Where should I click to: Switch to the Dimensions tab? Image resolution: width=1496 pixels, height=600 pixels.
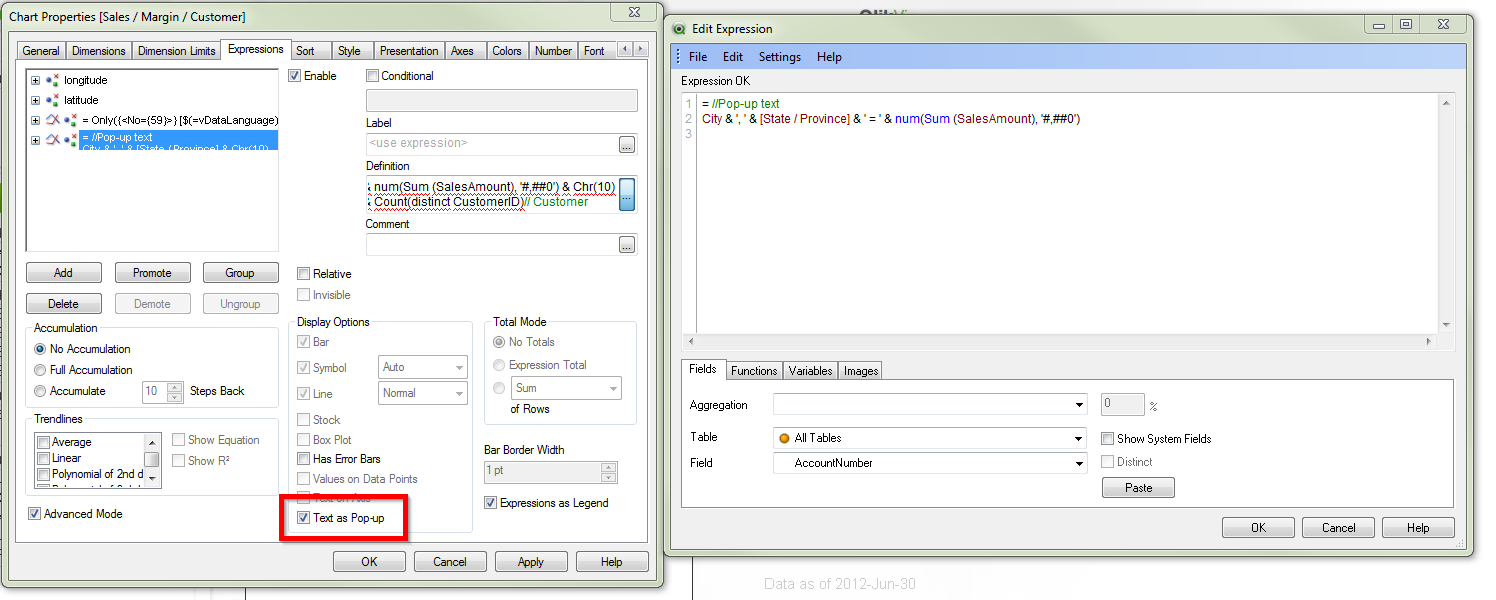(x=99, y=51)
